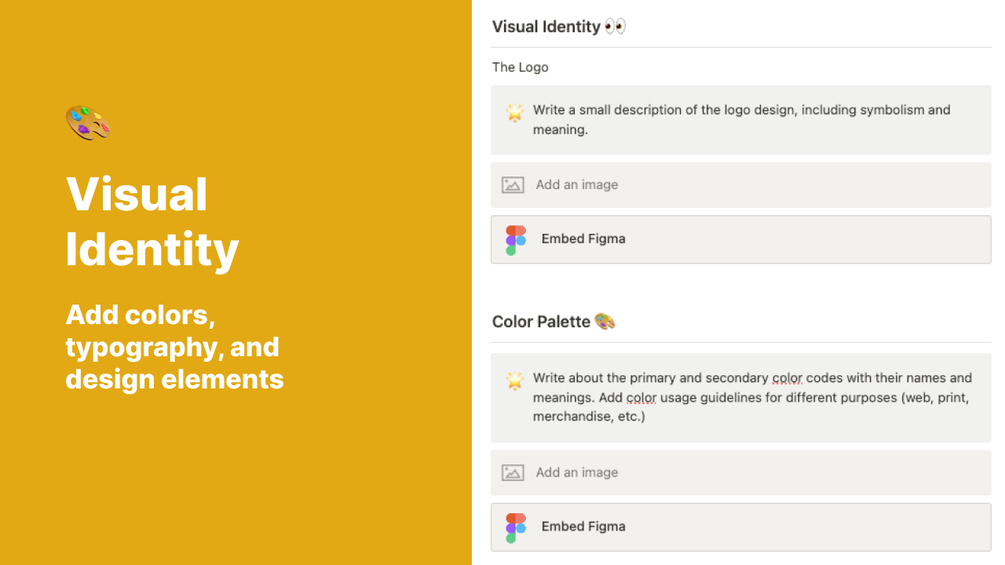
Task: Click 'Add an image' under Color Palette
Action: pos(577,473)
